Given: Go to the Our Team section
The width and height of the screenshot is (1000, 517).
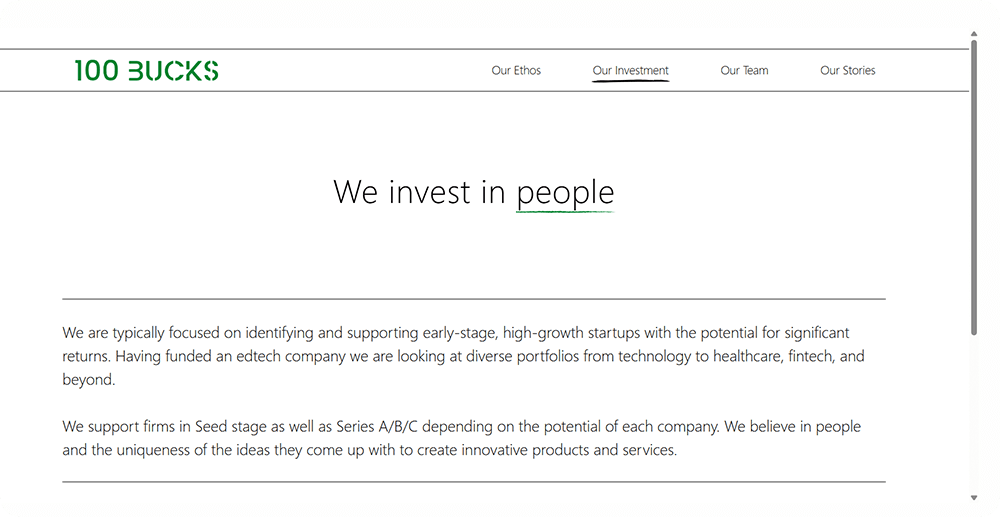Looking at the screenshot, I should coord(744,71).
